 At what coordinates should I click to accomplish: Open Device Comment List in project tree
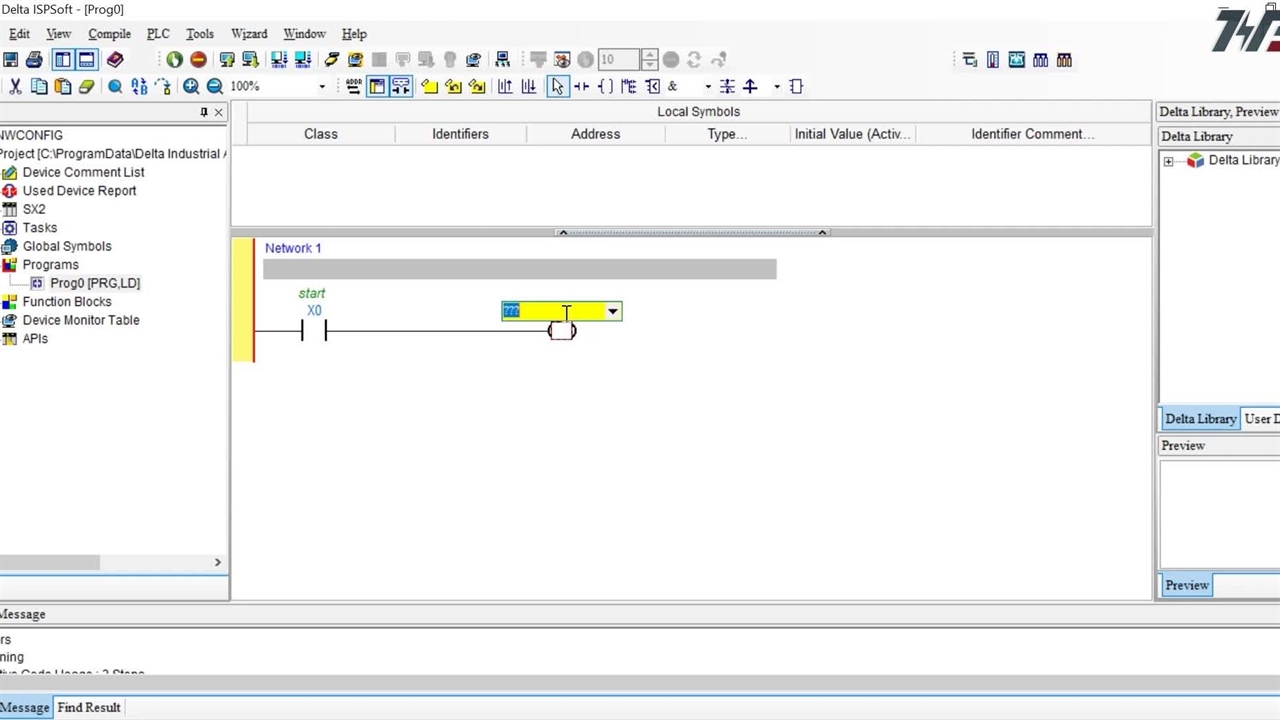(x=83, y=172)
